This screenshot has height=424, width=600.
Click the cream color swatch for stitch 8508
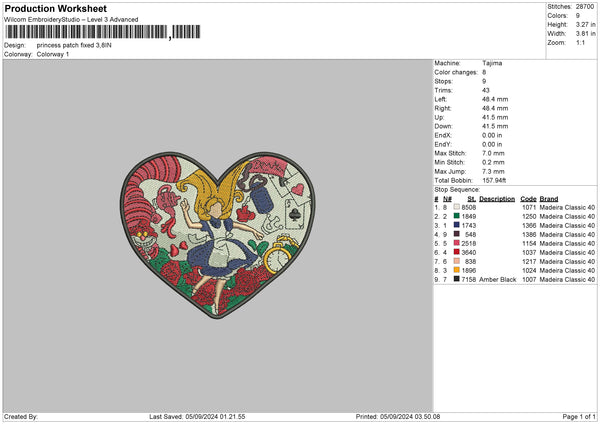(456, 207)
